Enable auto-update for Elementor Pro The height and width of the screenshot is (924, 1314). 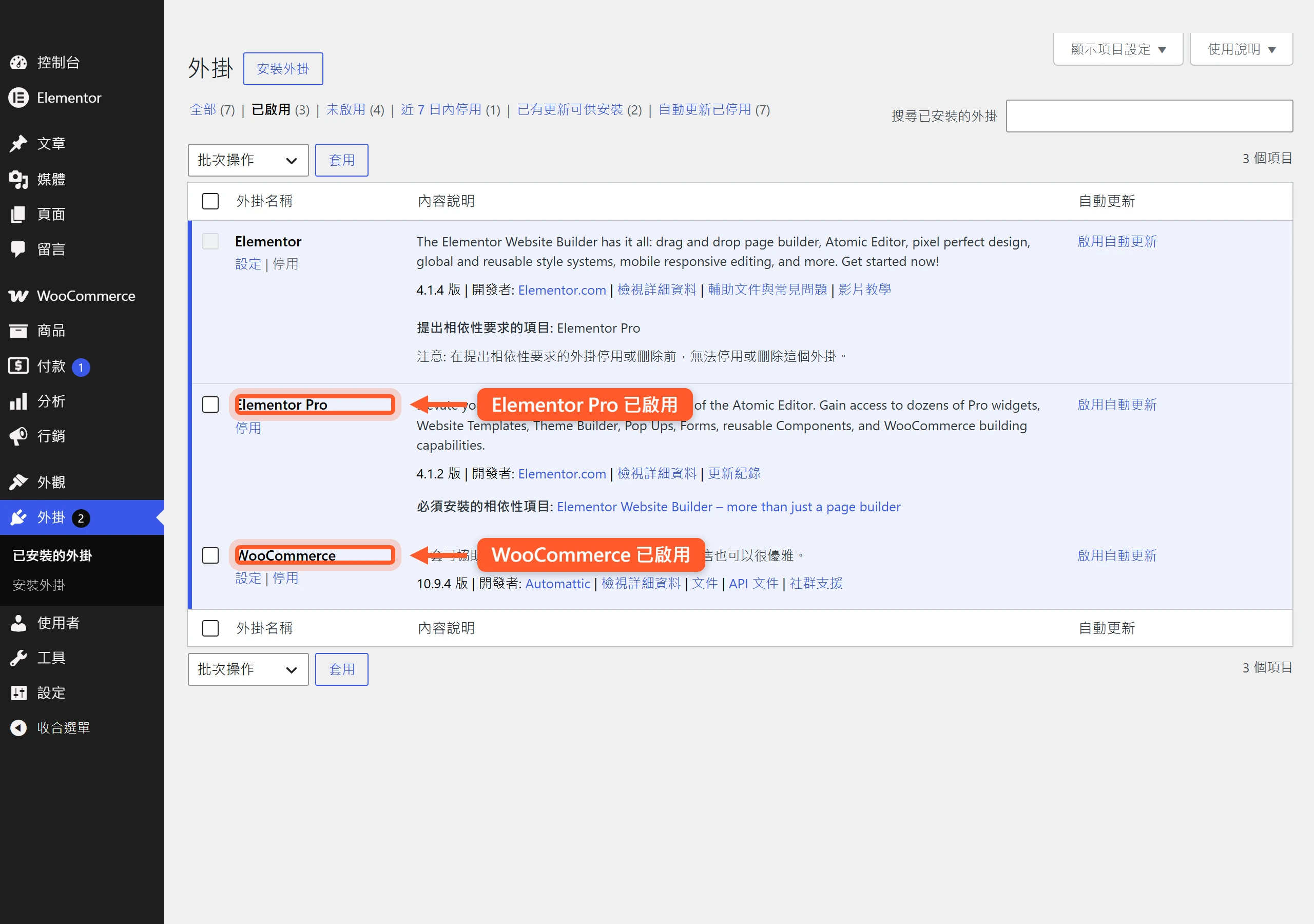point(1116,405)
